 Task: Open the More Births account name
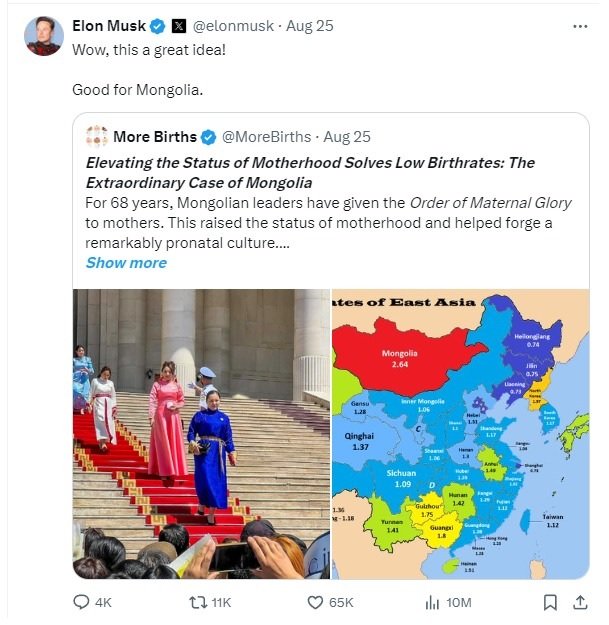coord(155,136)
